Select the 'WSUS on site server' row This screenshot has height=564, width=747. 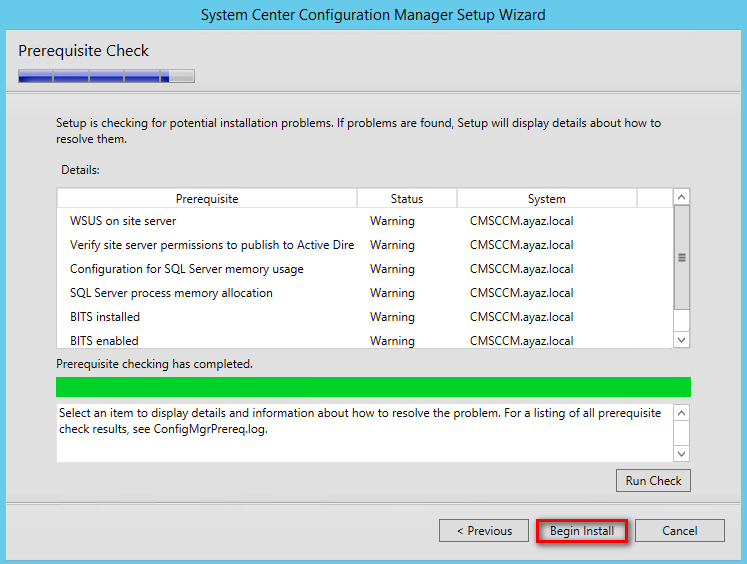(364, 221)
